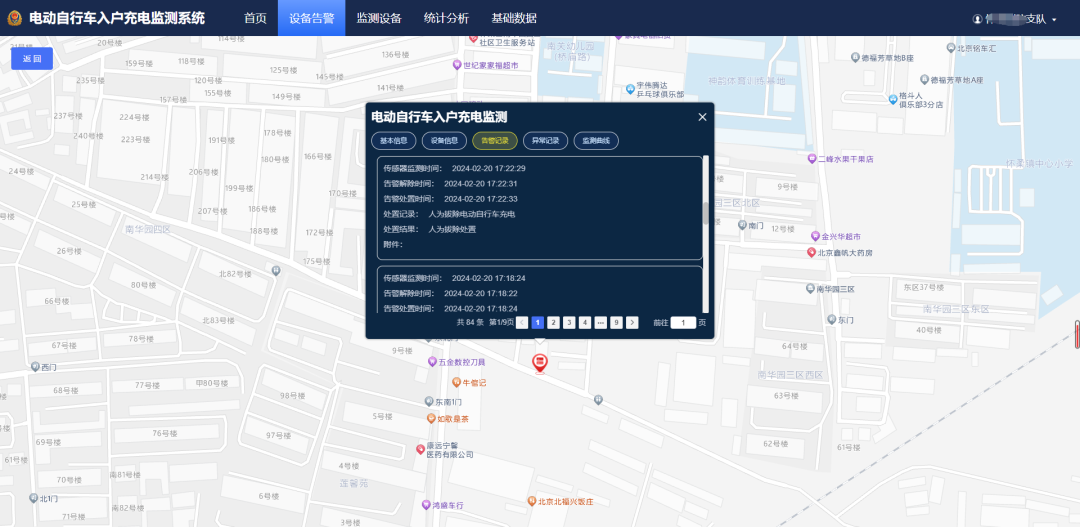This screenshot has height=527, width=1080.
Task: Click the 世纪家家福超市 map marker icon
Action: (455, 65)
